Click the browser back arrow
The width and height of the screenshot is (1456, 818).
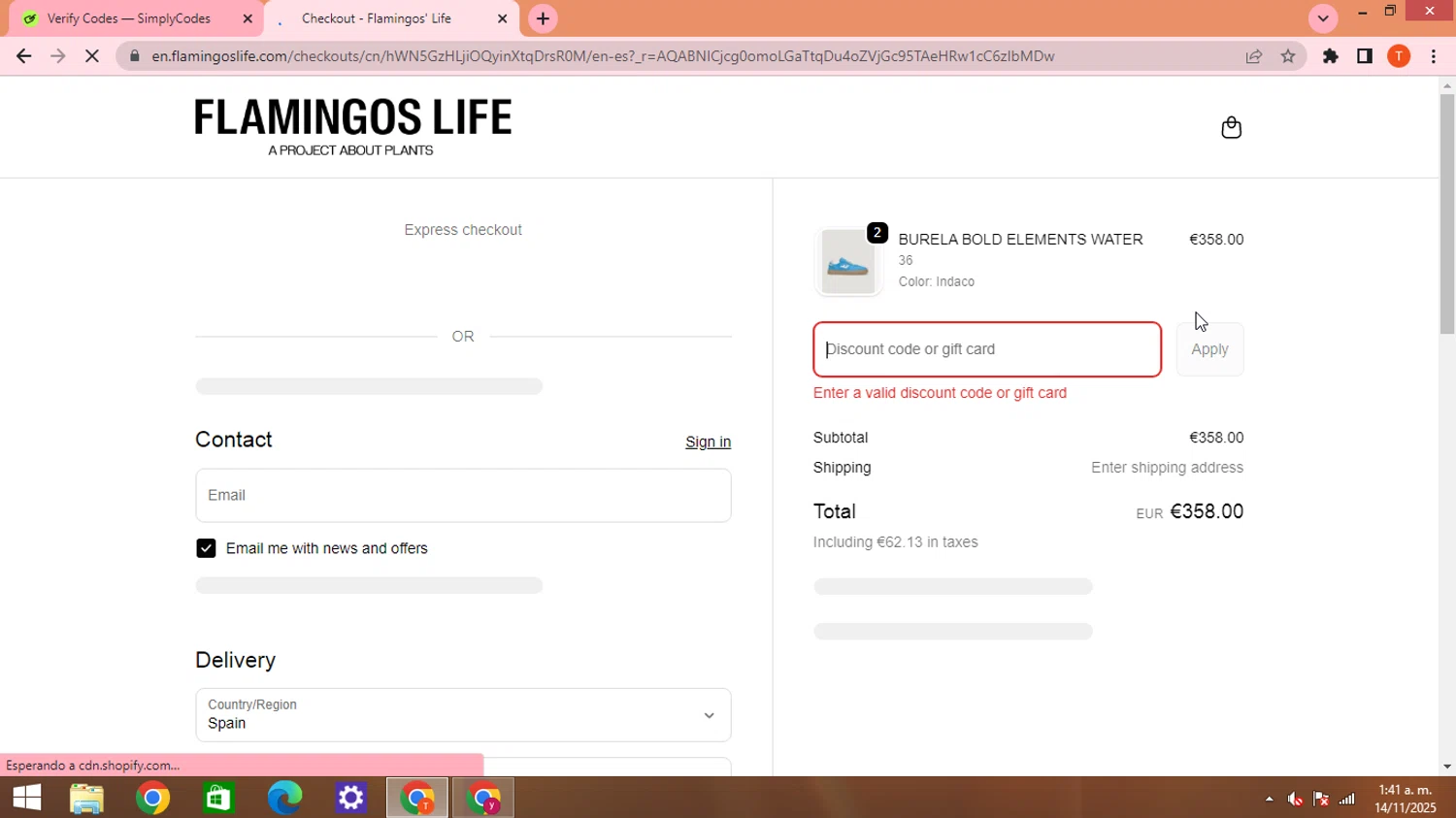click(23, 56)
